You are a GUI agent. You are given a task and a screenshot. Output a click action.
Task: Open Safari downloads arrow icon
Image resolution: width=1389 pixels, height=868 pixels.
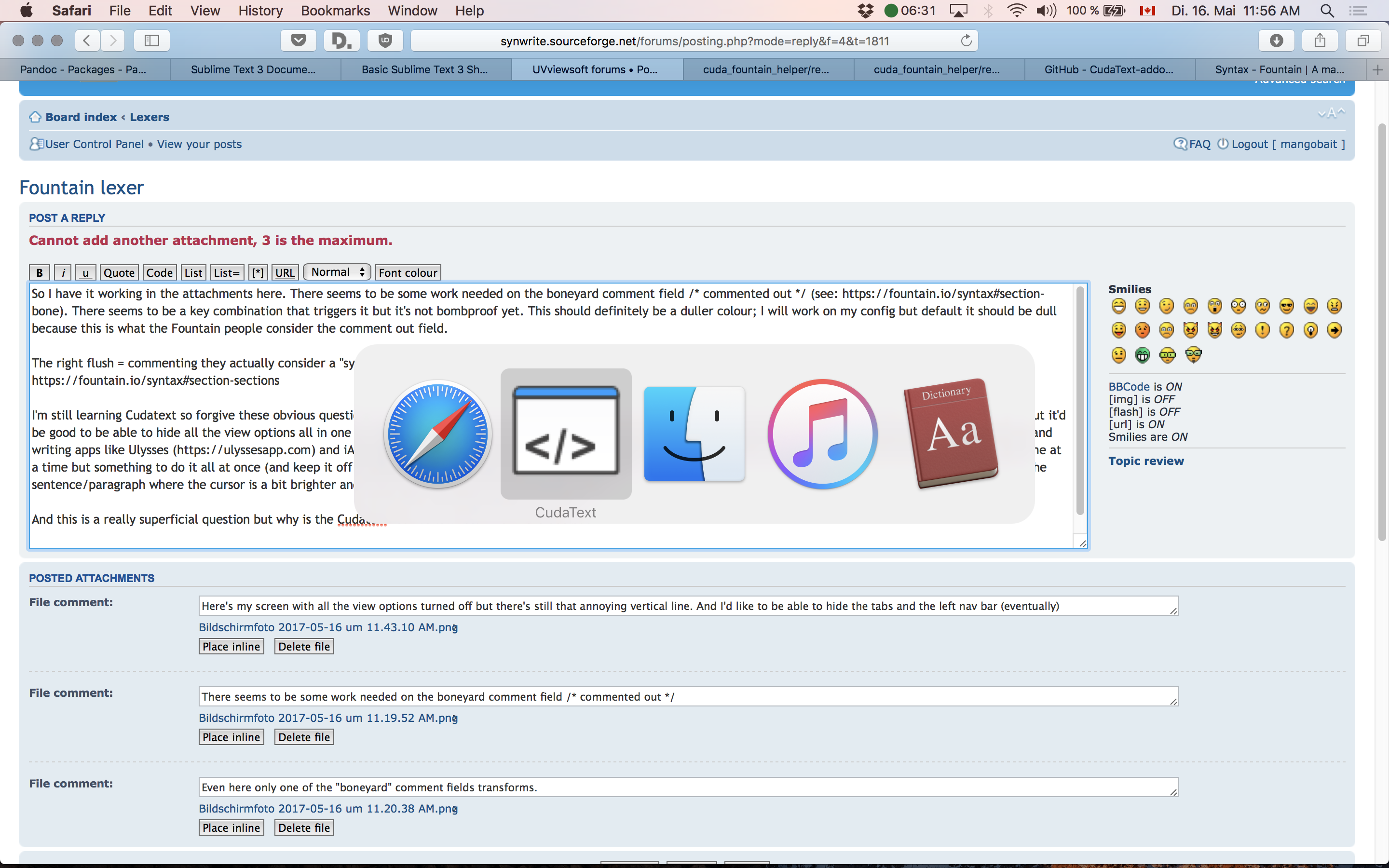tap(1276, 40)
